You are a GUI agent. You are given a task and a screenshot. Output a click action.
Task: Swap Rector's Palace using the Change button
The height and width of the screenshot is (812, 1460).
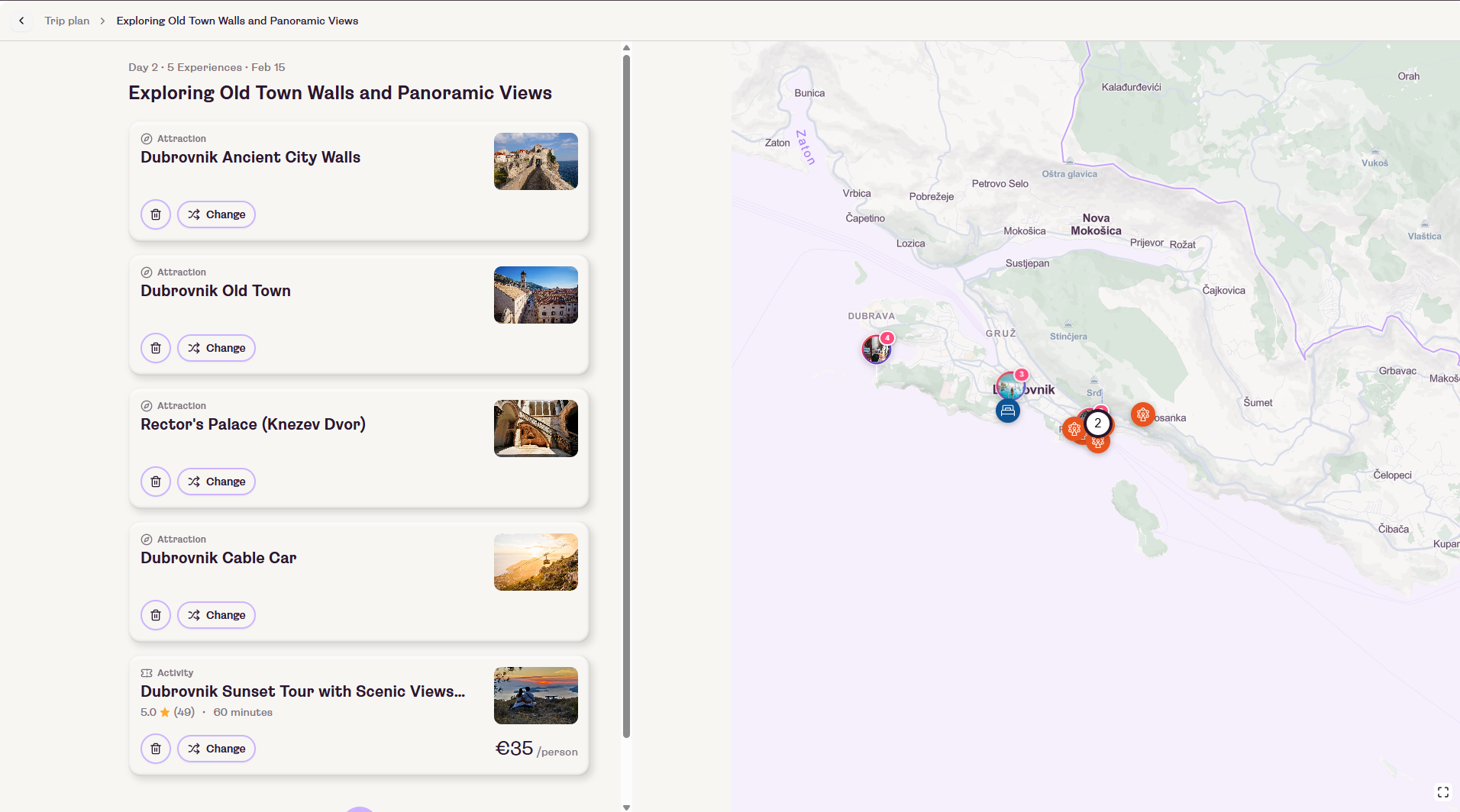tap(217, 482)
